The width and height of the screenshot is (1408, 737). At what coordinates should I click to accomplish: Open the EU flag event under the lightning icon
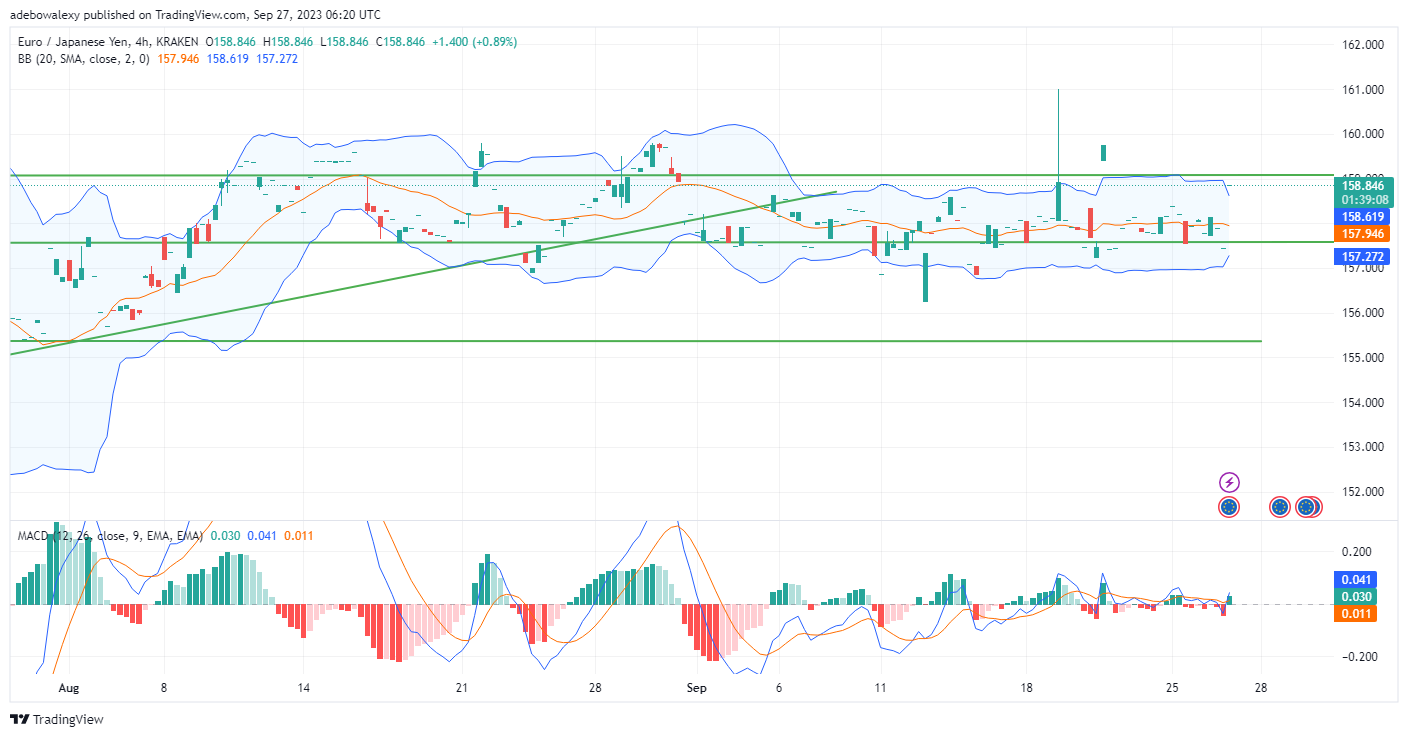(x=1229, y=507)
